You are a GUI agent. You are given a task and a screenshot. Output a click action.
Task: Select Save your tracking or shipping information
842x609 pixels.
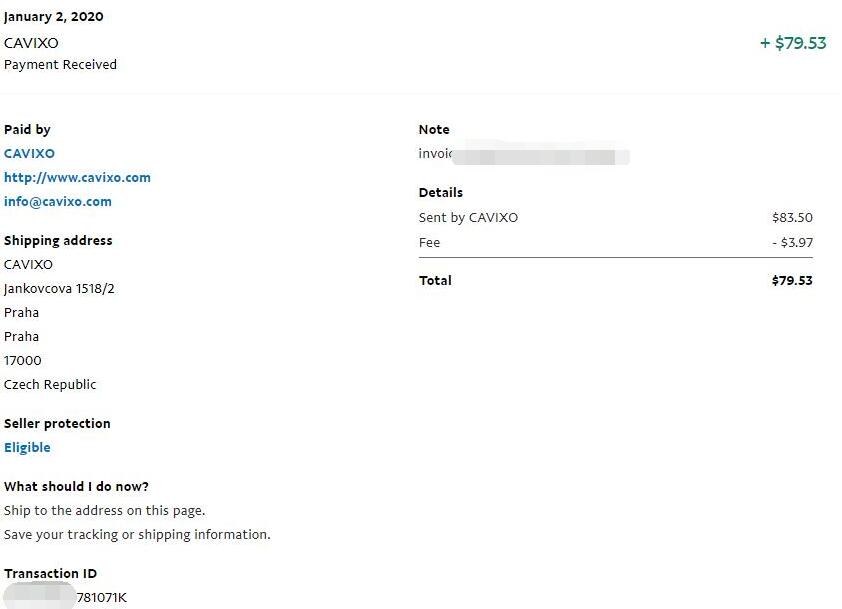click(137, 535)
